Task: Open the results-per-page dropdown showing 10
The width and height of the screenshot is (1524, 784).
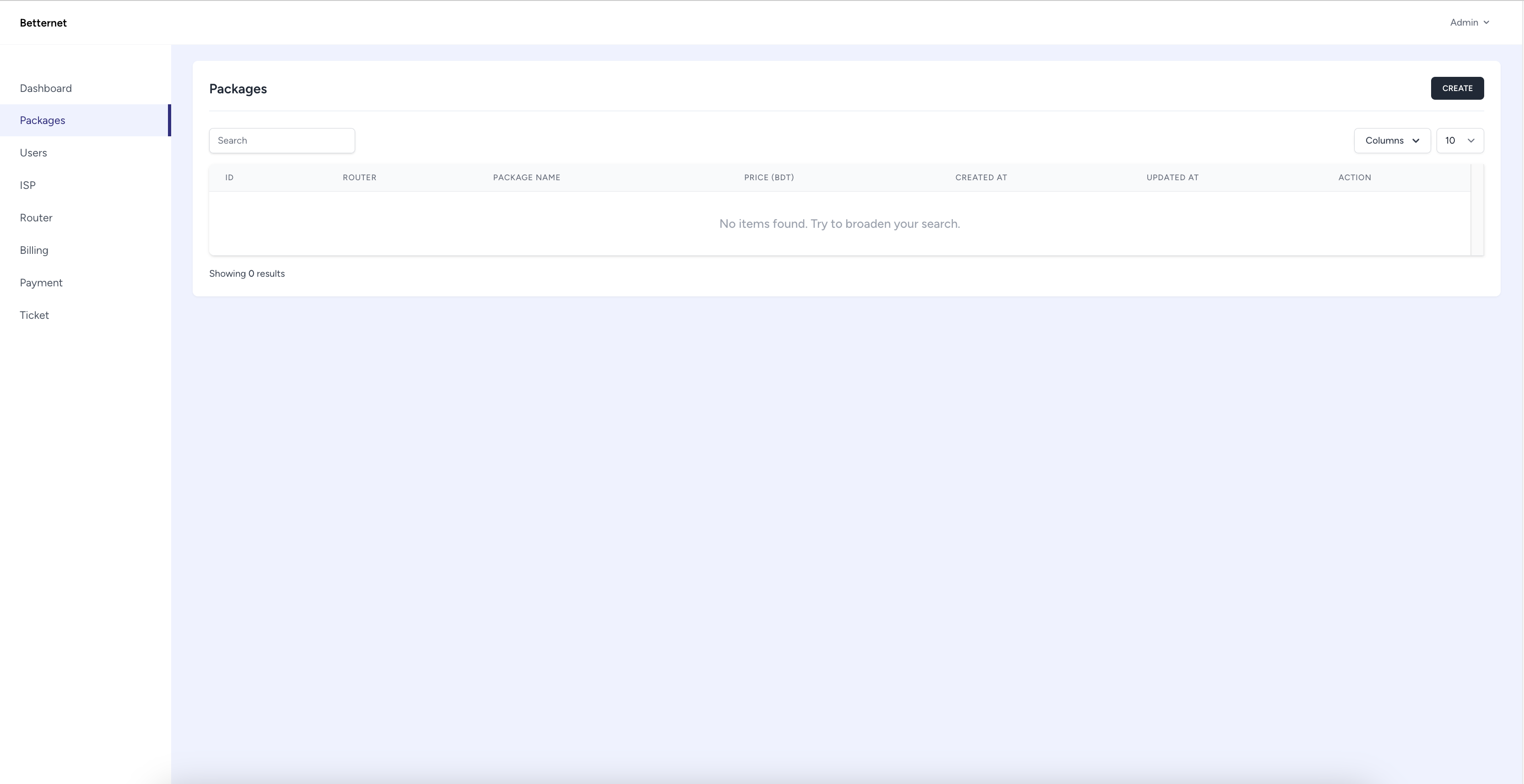Action: click(1459, 140)
